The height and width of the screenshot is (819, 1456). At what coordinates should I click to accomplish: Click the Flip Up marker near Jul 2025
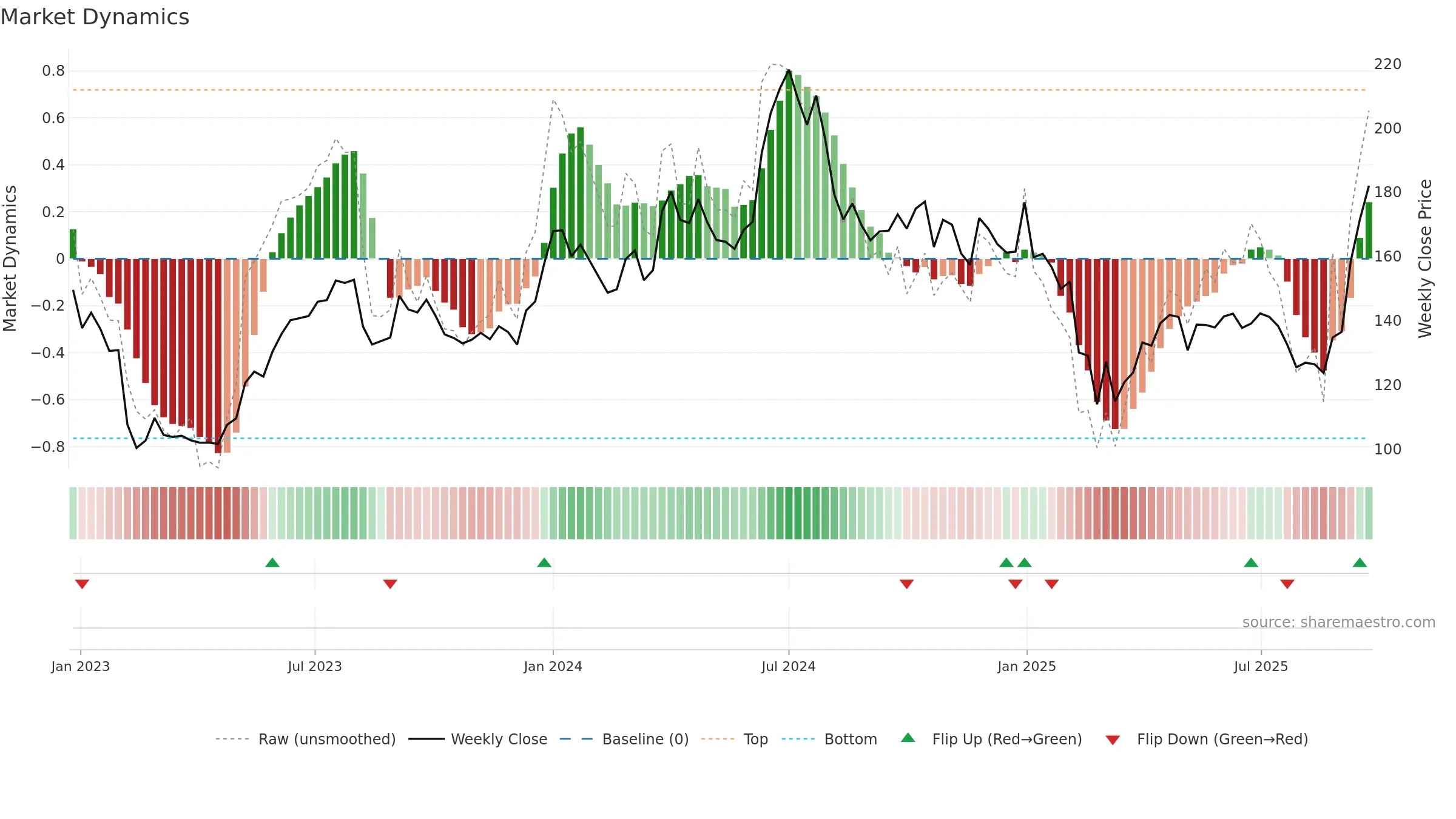click(1251, 562)
